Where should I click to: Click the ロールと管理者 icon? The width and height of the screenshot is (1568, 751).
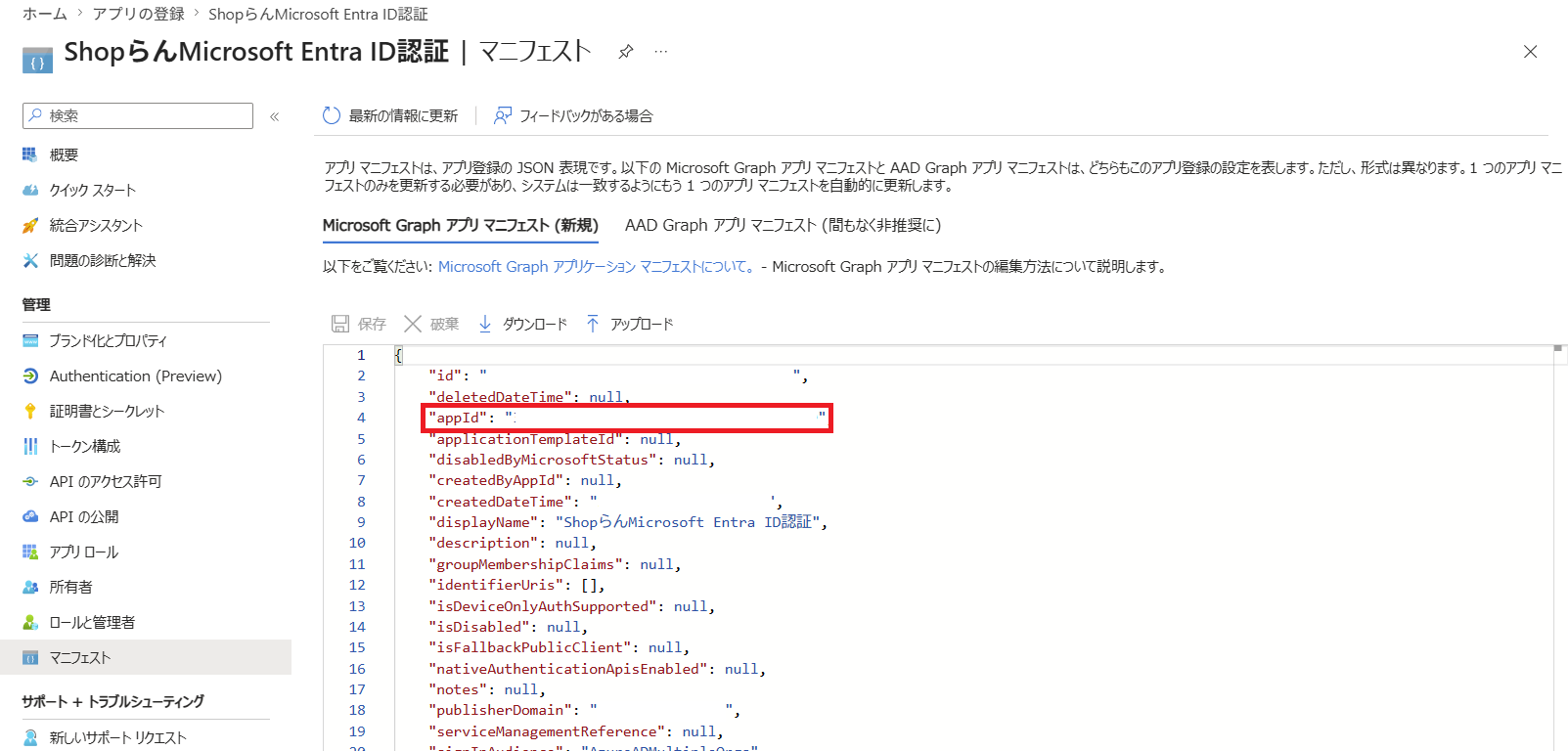[30, 622]
